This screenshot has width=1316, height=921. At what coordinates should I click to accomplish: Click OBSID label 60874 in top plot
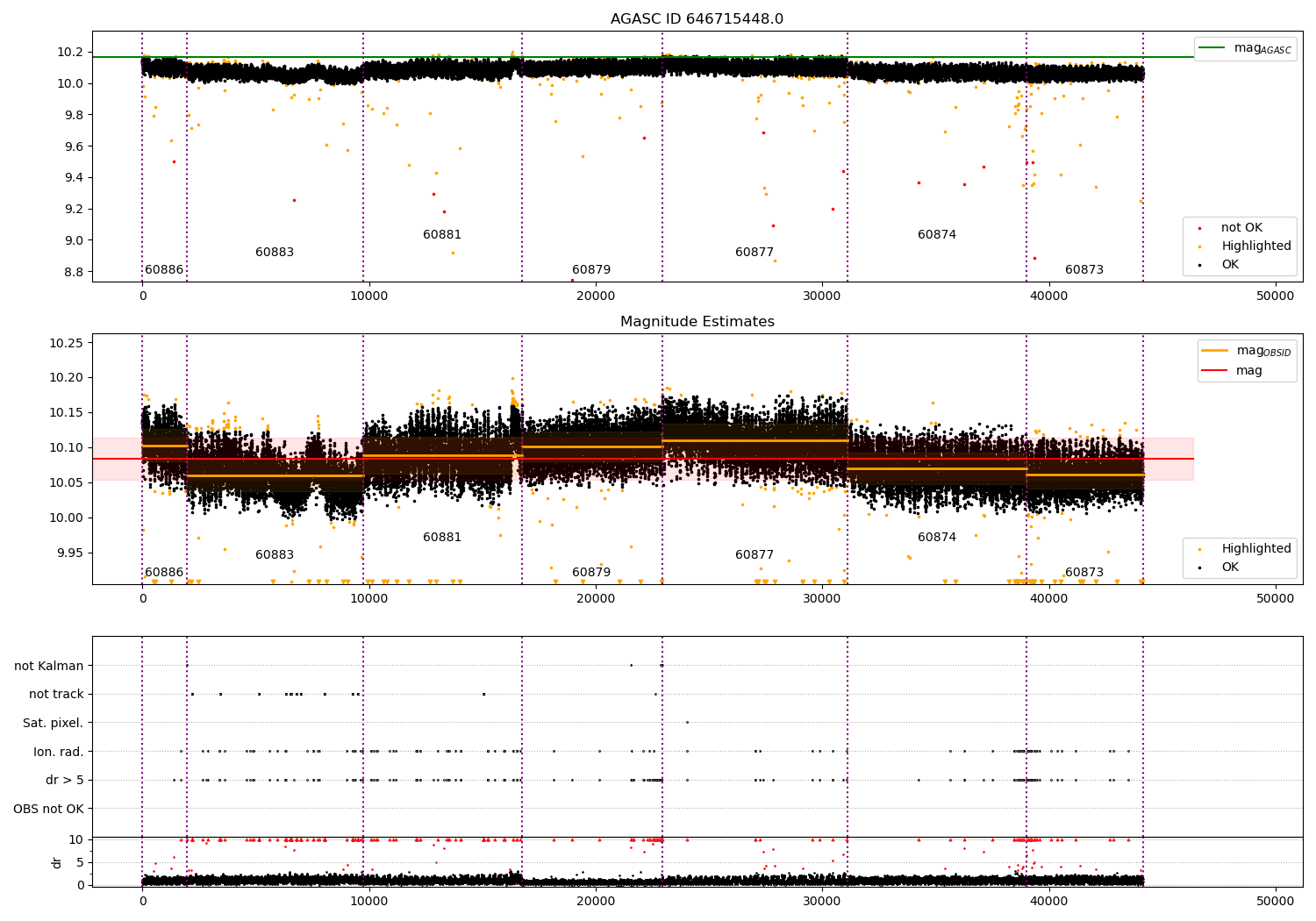click(937, 235)
